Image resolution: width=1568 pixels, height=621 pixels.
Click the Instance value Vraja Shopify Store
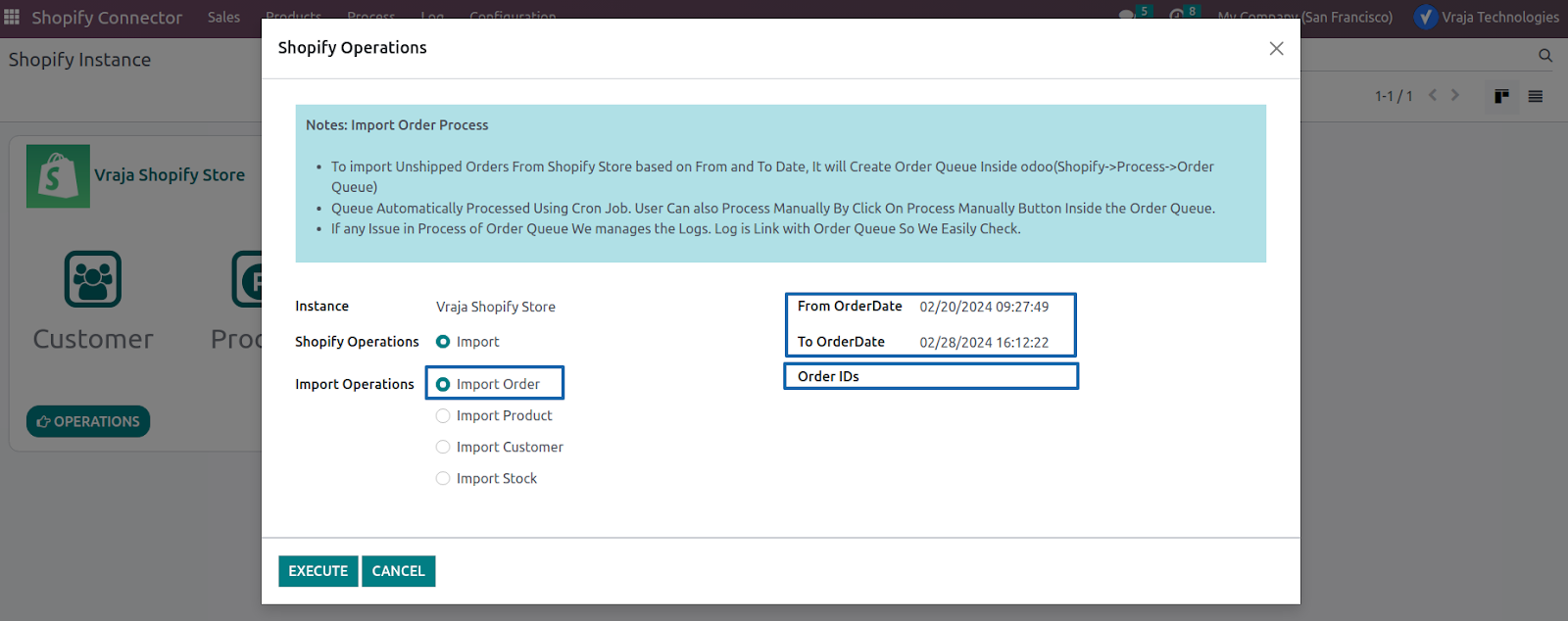coord(496,307)
